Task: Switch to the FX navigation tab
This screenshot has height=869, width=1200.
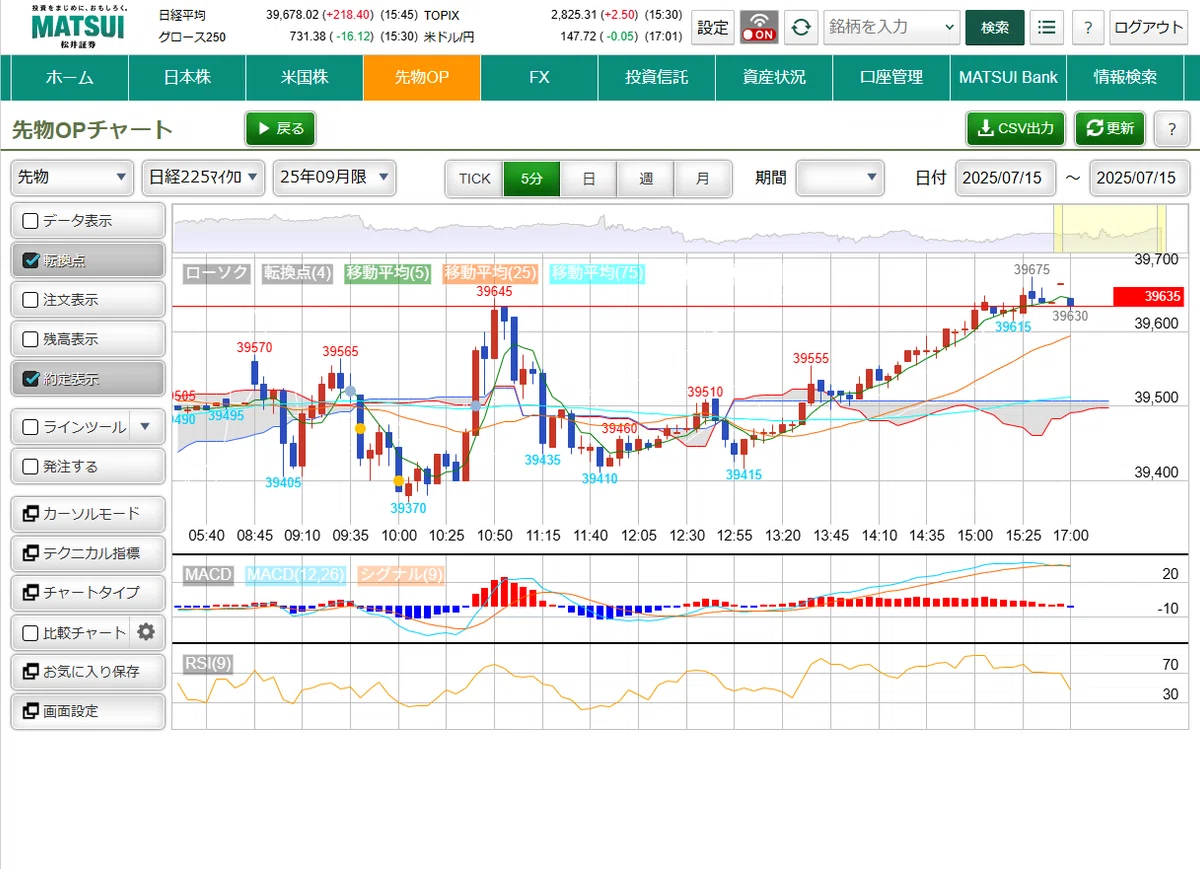Action: 539,77
